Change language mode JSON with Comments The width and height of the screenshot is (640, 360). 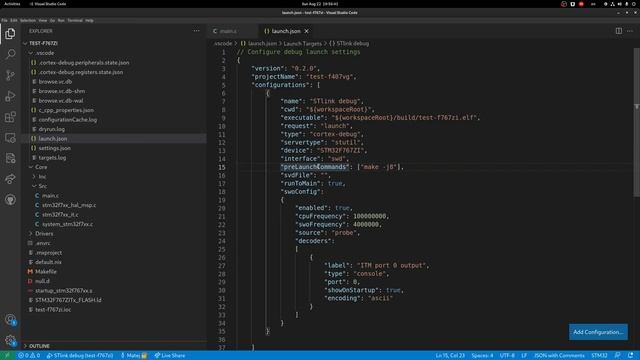point(559,356)
